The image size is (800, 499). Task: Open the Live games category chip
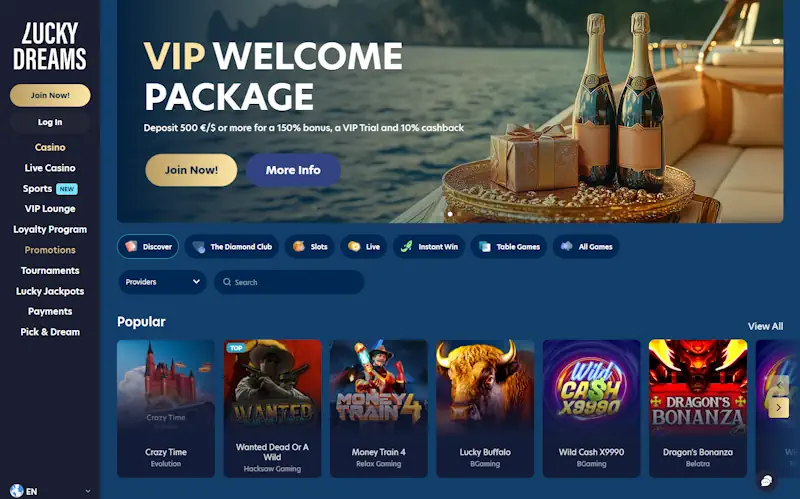pyautogui.click(x=364, y=246)
